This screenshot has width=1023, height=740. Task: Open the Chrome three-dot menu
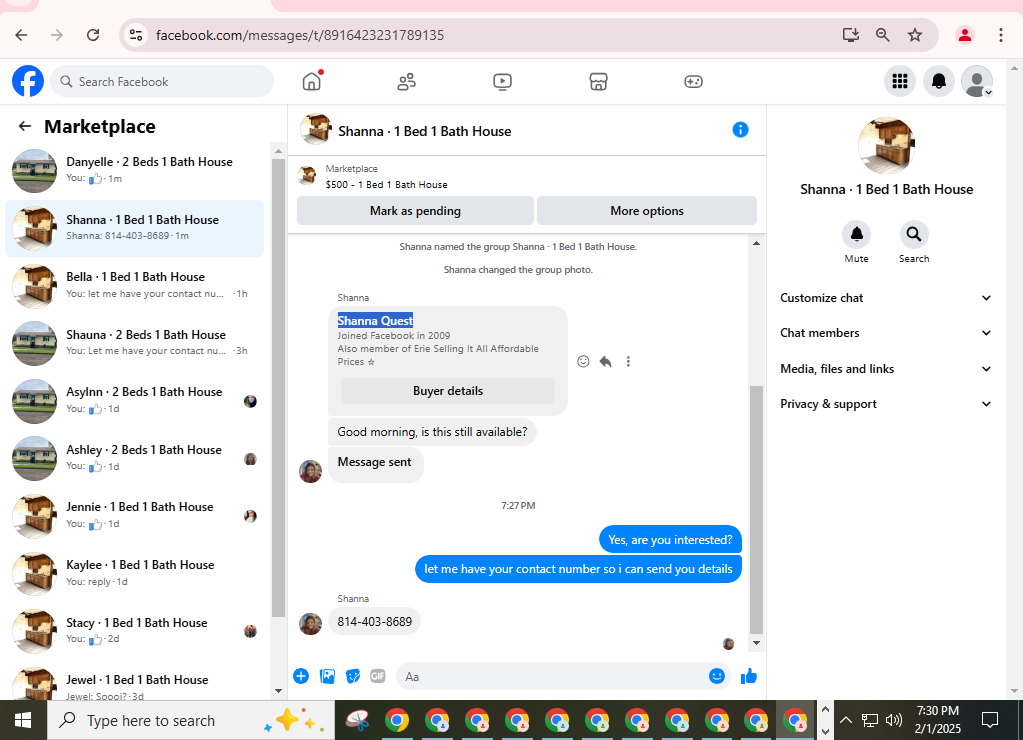1000,35
